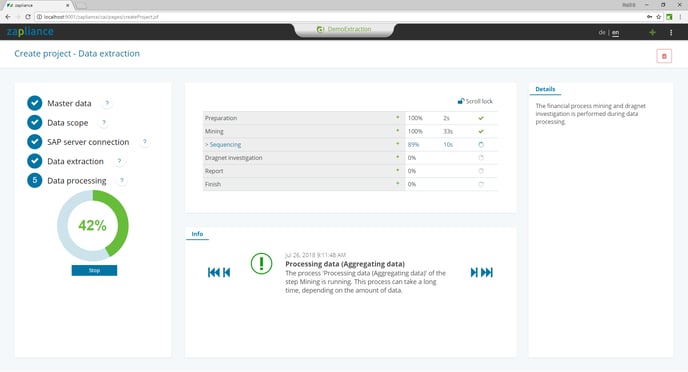Image resolution: width=688 pixels, height=372 pixels.
Task: Jump to last info message
Action: [x=487, y=272]
